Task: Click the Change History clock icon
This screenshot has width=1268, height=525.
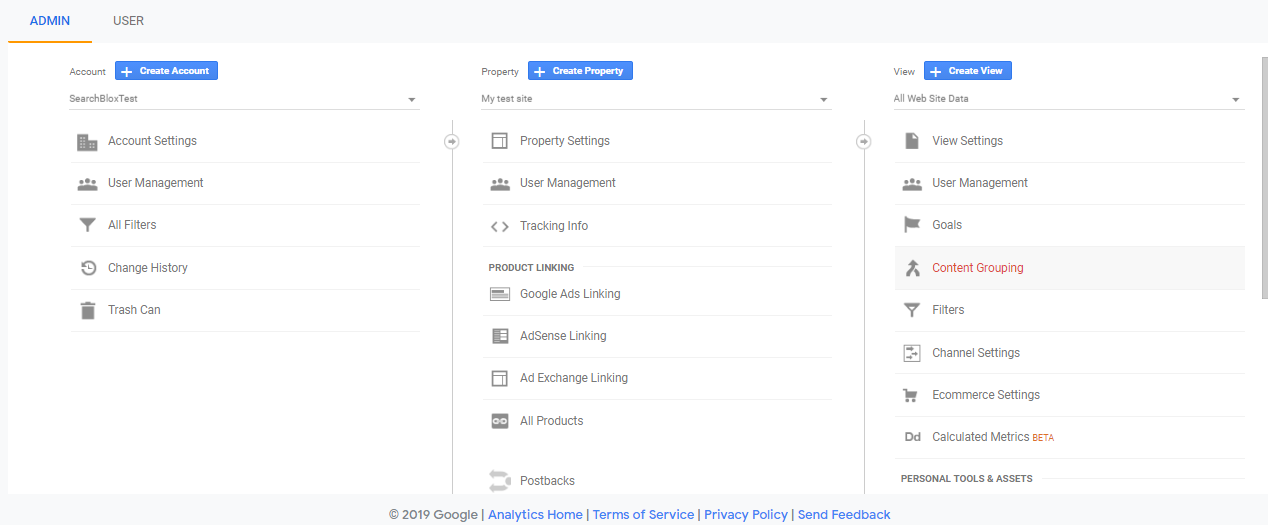Action: pyautogui.click(x=88, y=268)
